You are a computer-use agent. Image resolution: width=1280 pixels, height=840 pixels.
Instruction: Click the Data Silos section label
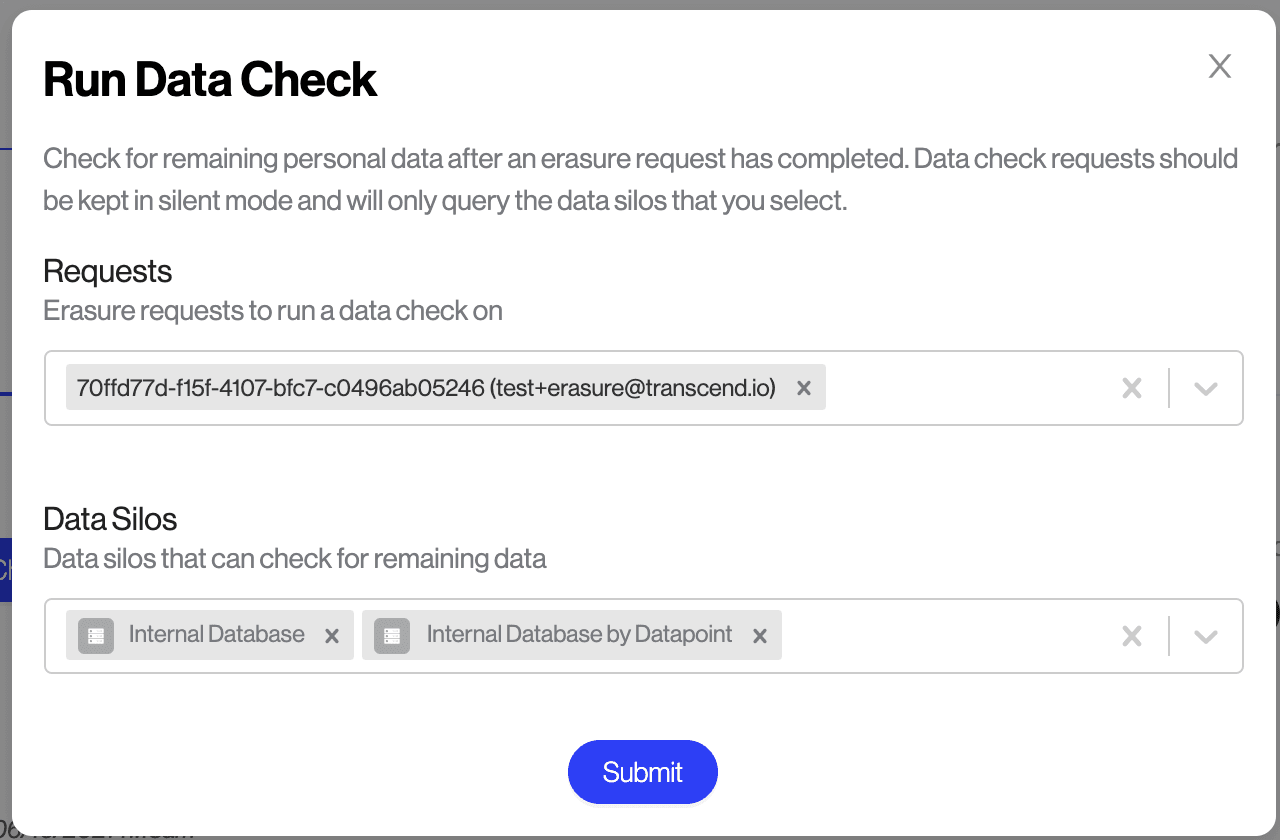click(110, 519)
